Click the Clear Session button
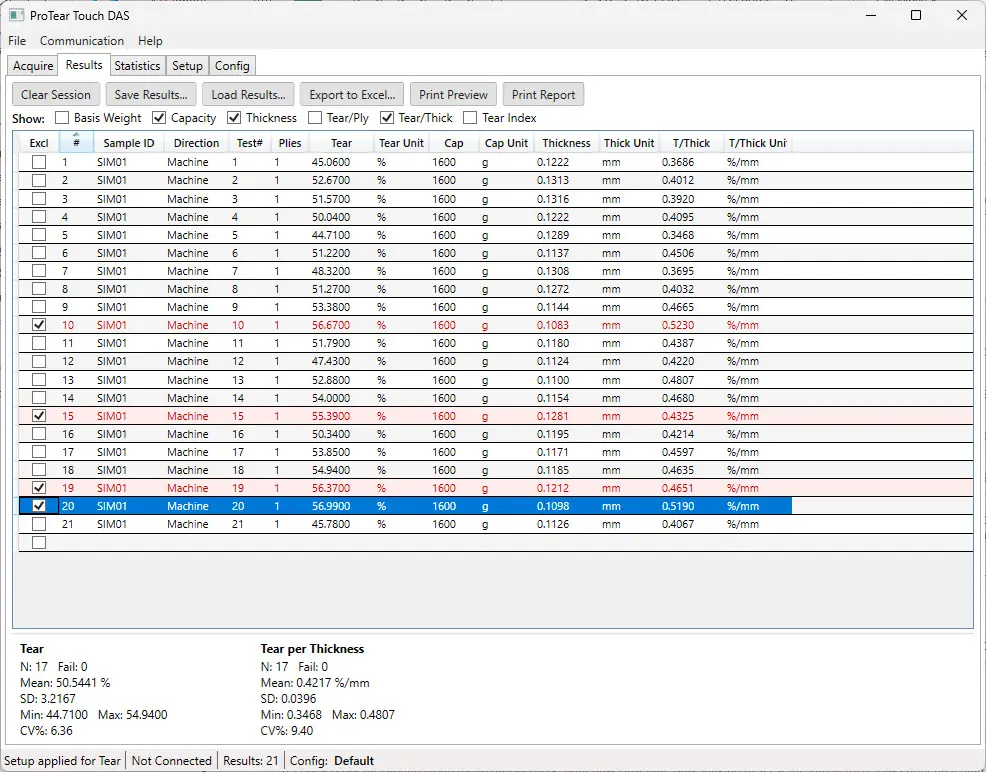This screenshot has width=986, height=772. pos(56,95)
